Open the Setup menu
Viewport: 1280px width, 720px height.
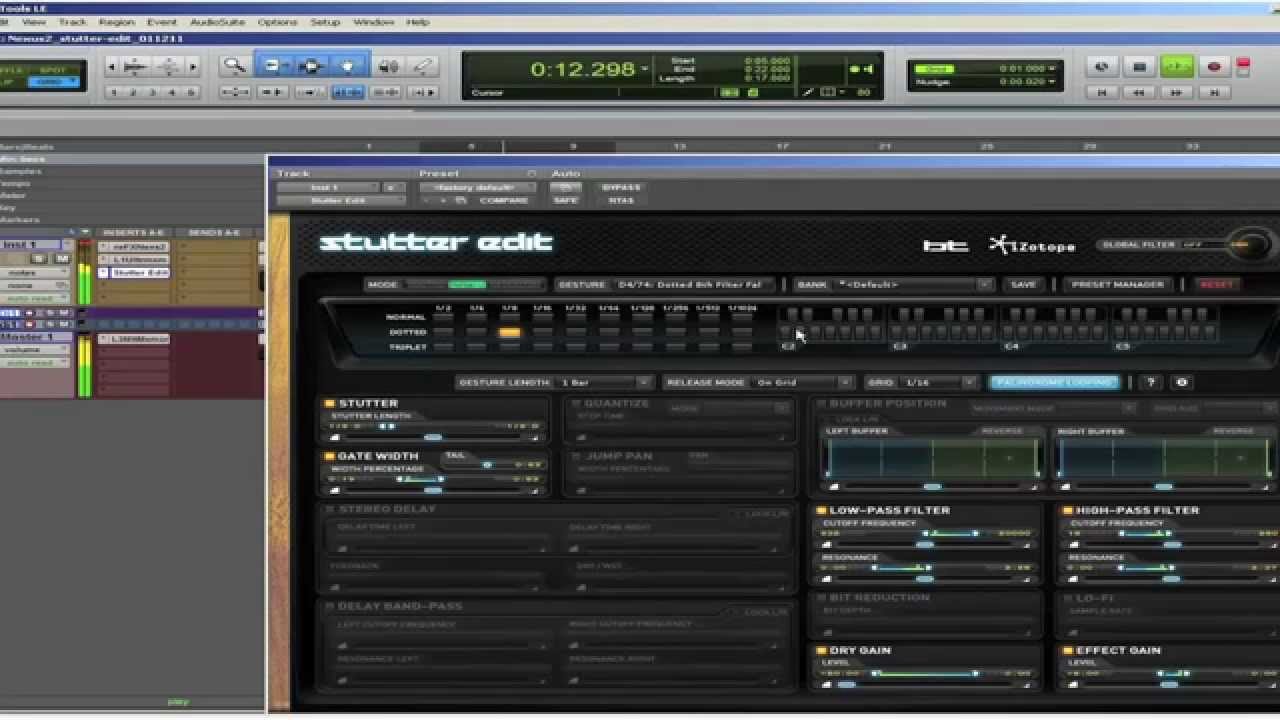(325, 22)
